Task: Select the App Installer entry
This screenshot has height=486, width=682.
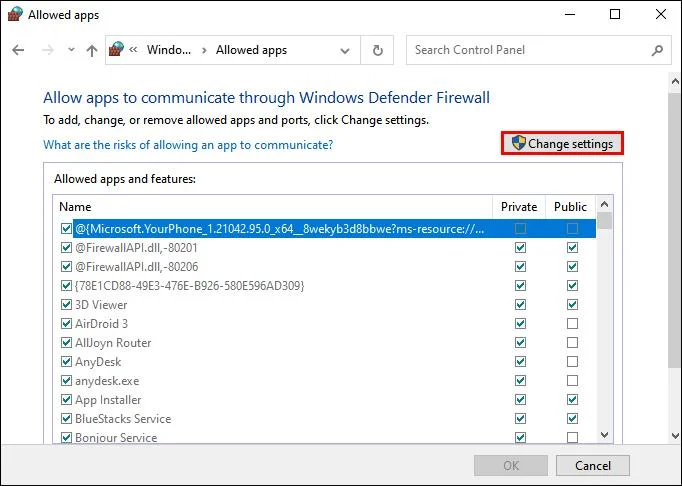Action: click(x=108, y=399)
